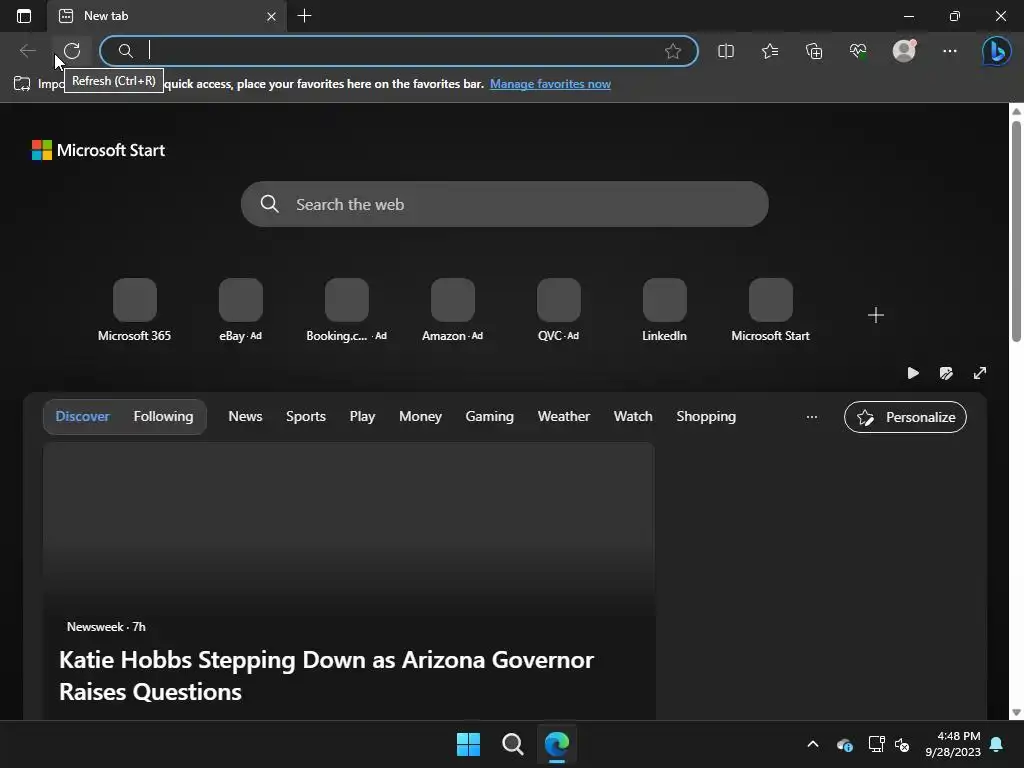
Task: Click the Microsoft Start logo
Action: [98, 150]
